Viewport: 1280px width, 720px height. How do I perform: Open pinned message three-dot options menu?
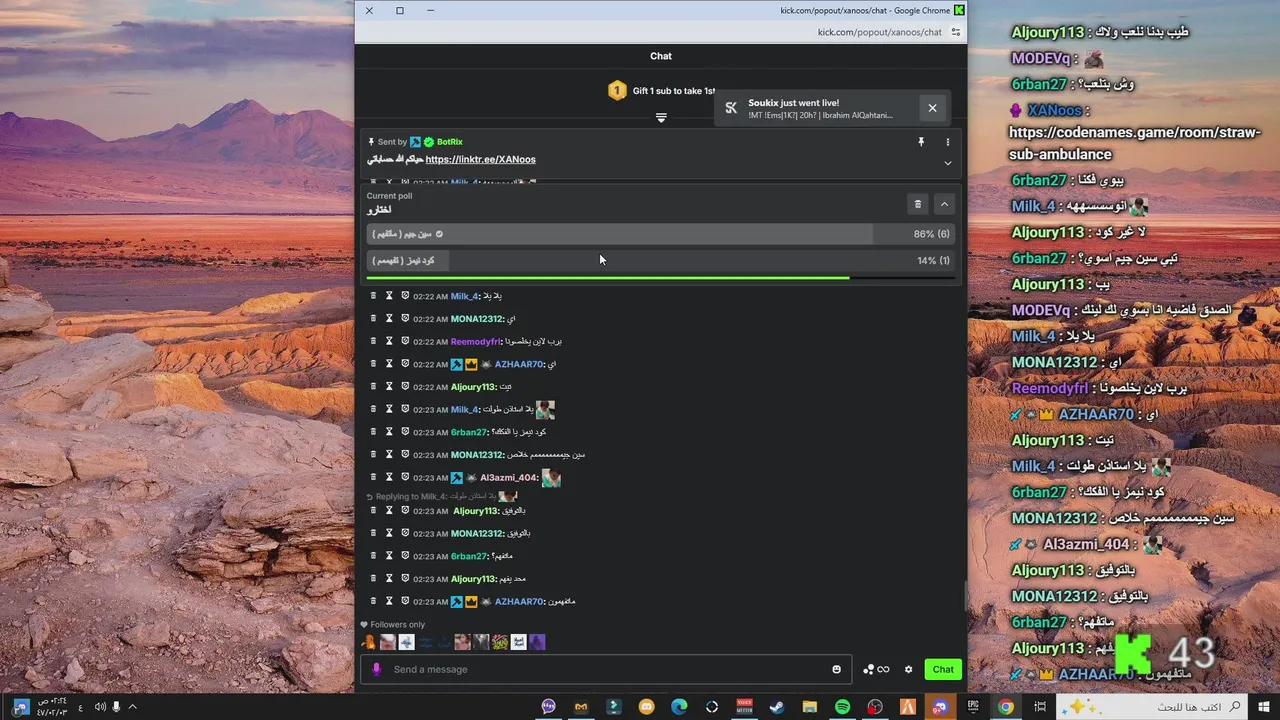click(948, 142)
